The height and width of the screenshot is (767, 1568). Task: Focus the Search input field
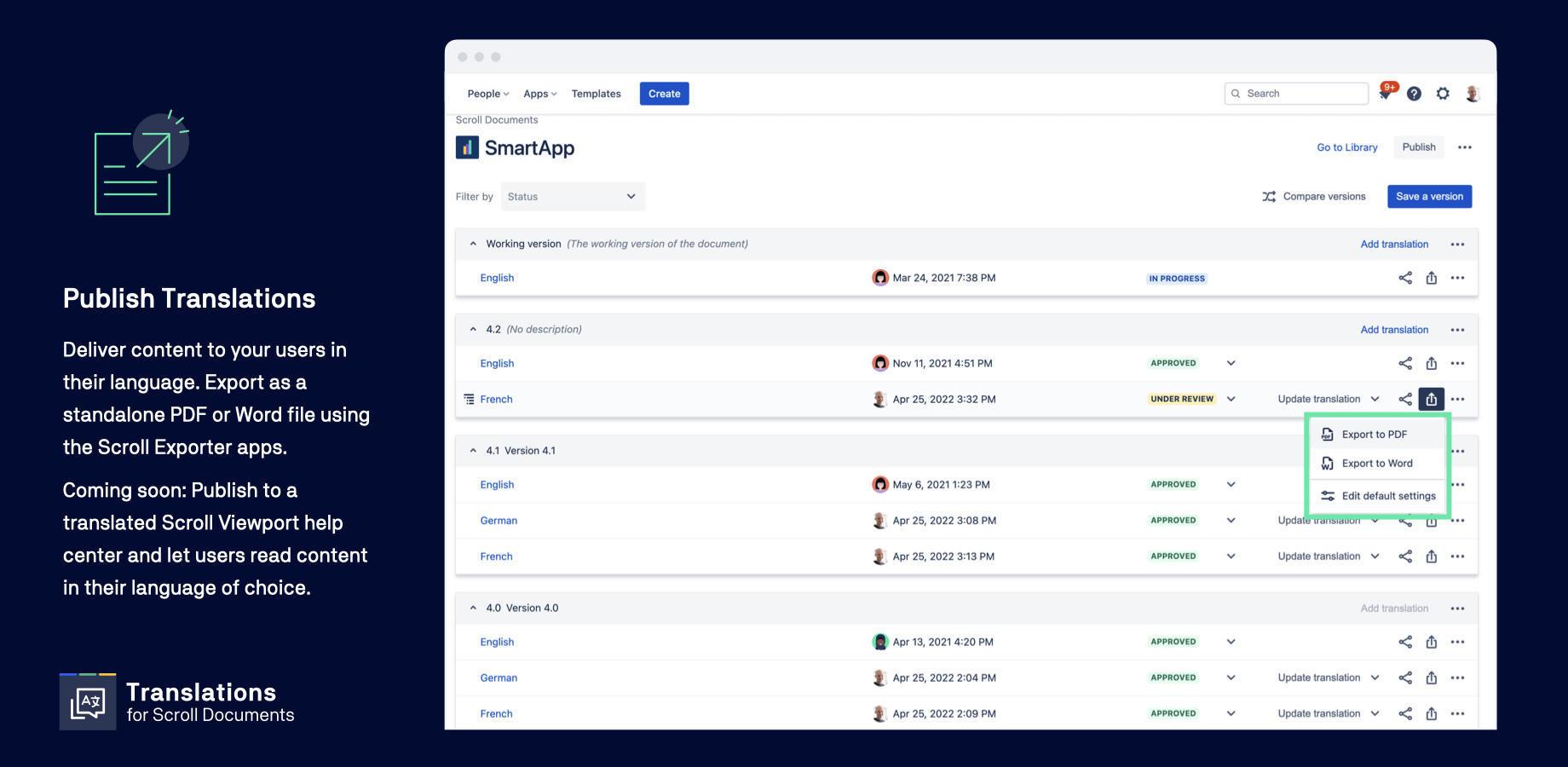[1297, 94]
